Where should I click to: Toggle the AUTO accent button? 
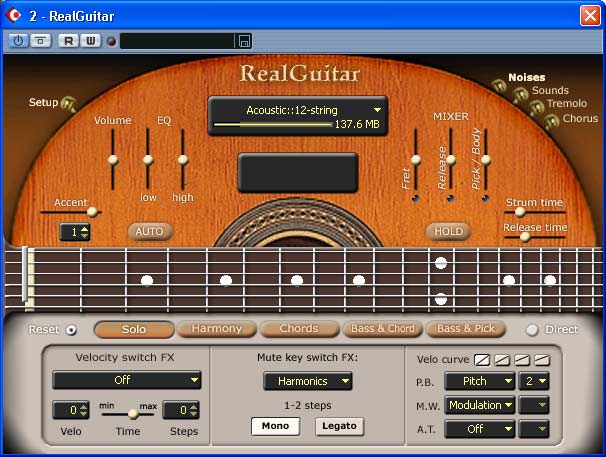[149, 231]
